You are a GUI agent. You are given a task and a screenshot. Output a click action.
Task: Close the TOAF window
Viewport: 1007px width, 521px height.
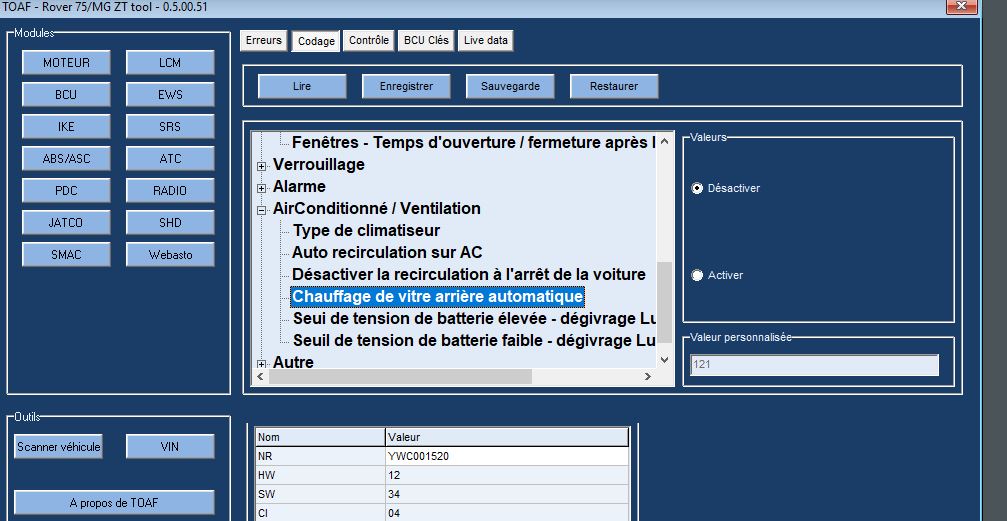pyautogui.click(x=961, y=5)
